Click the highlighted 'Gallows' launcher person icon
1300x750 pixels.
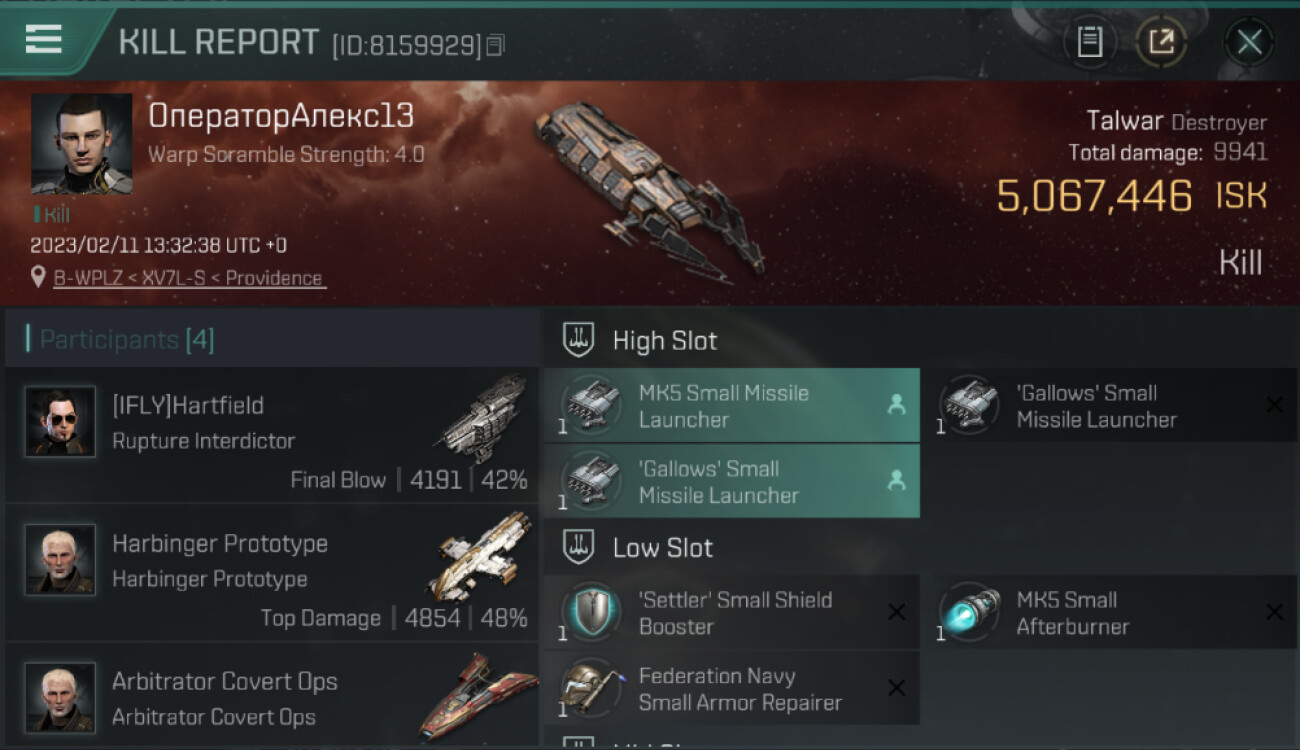tap(896, 481)
